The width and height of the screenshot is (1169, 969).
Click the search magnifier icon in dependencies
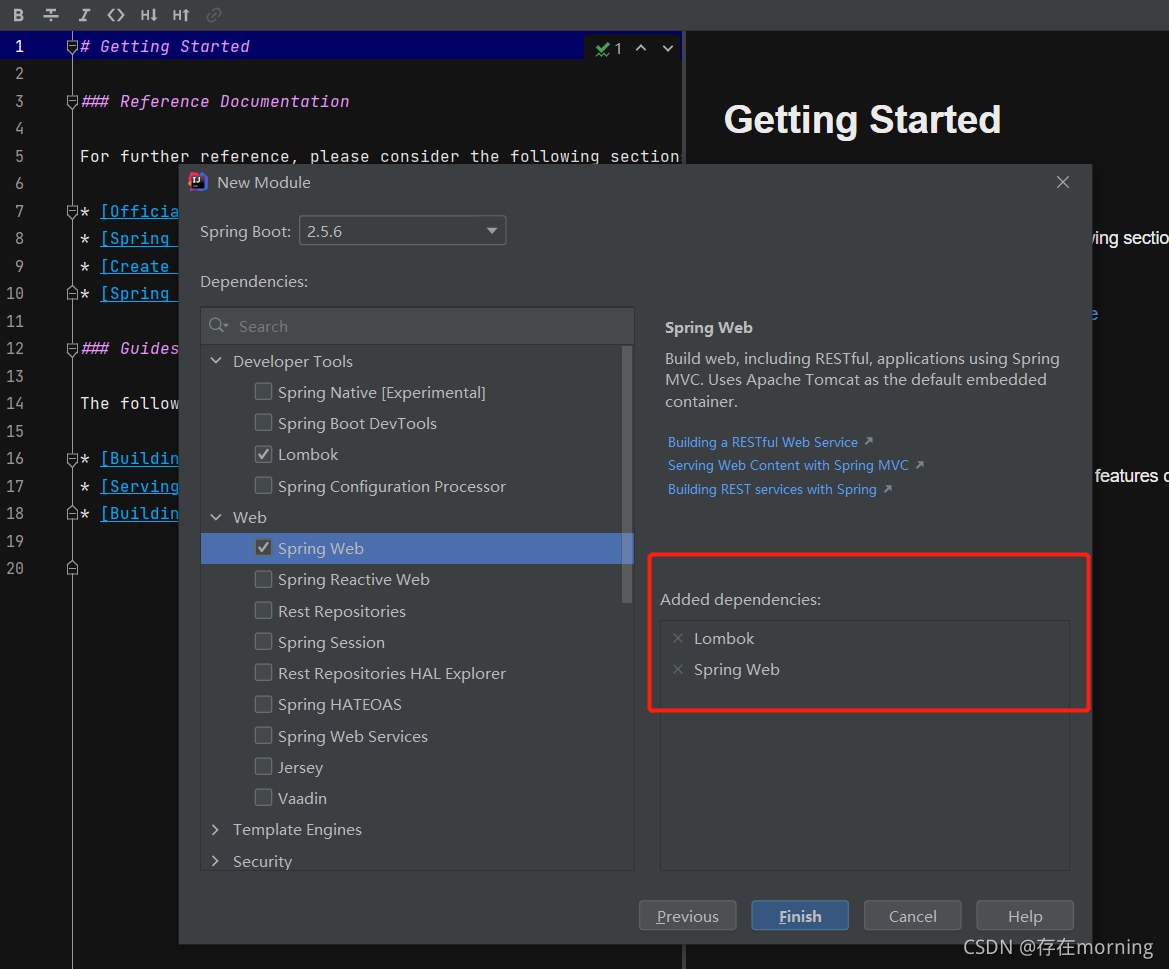pos(218,326)
